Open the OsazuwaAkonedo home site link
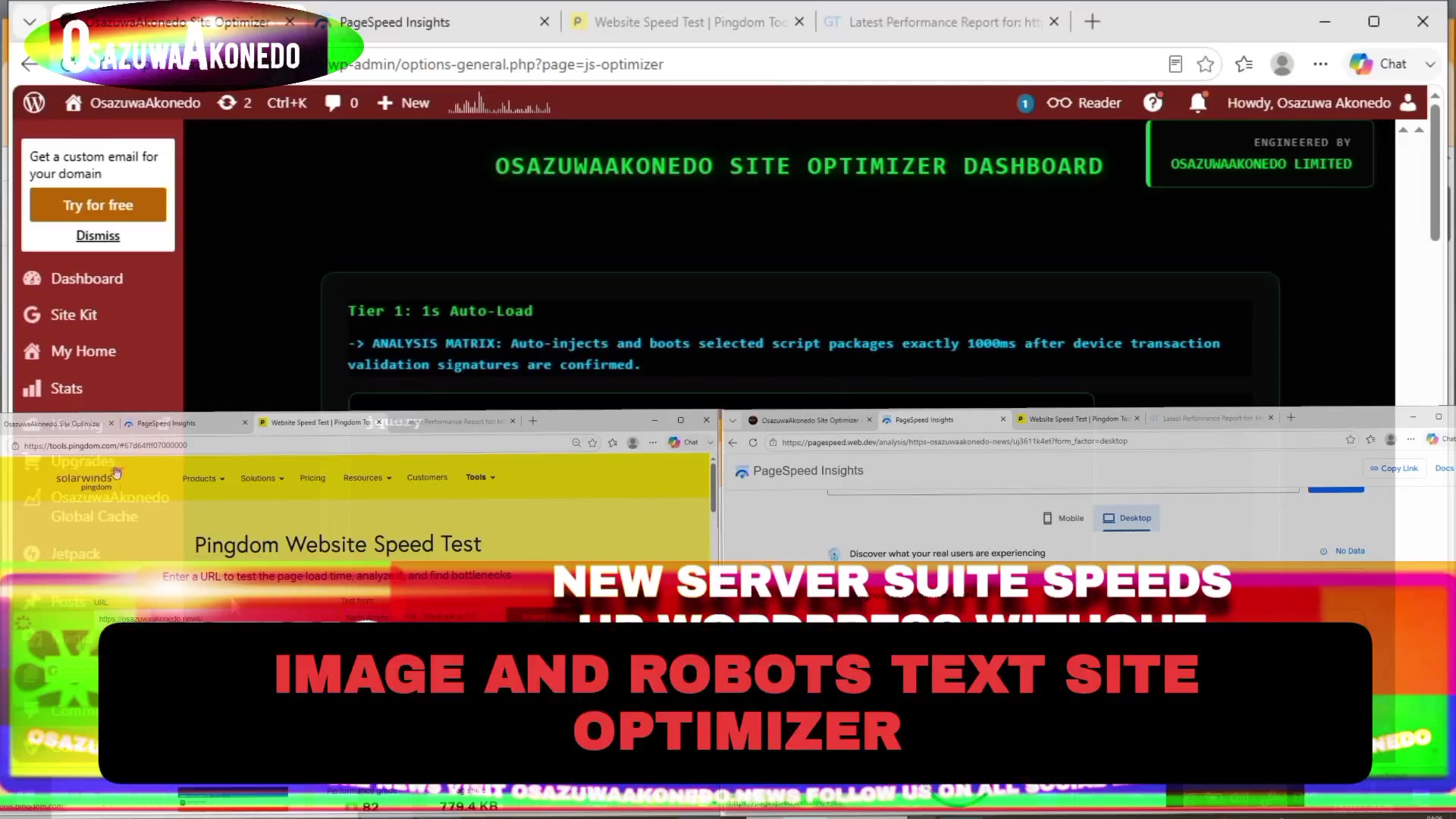 pyautogui.click(x=133, y=102)
